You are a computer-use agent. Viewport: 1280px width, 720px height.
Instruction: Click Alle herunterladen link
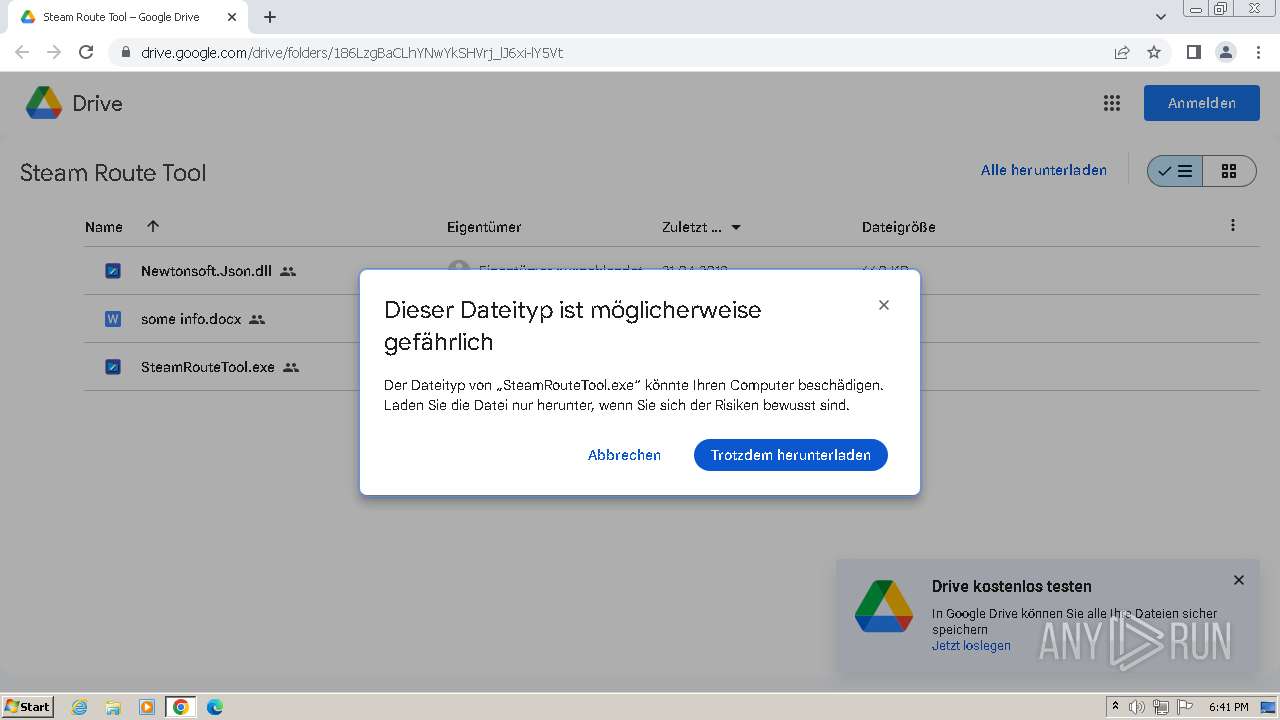click(x=1044, y=170)
